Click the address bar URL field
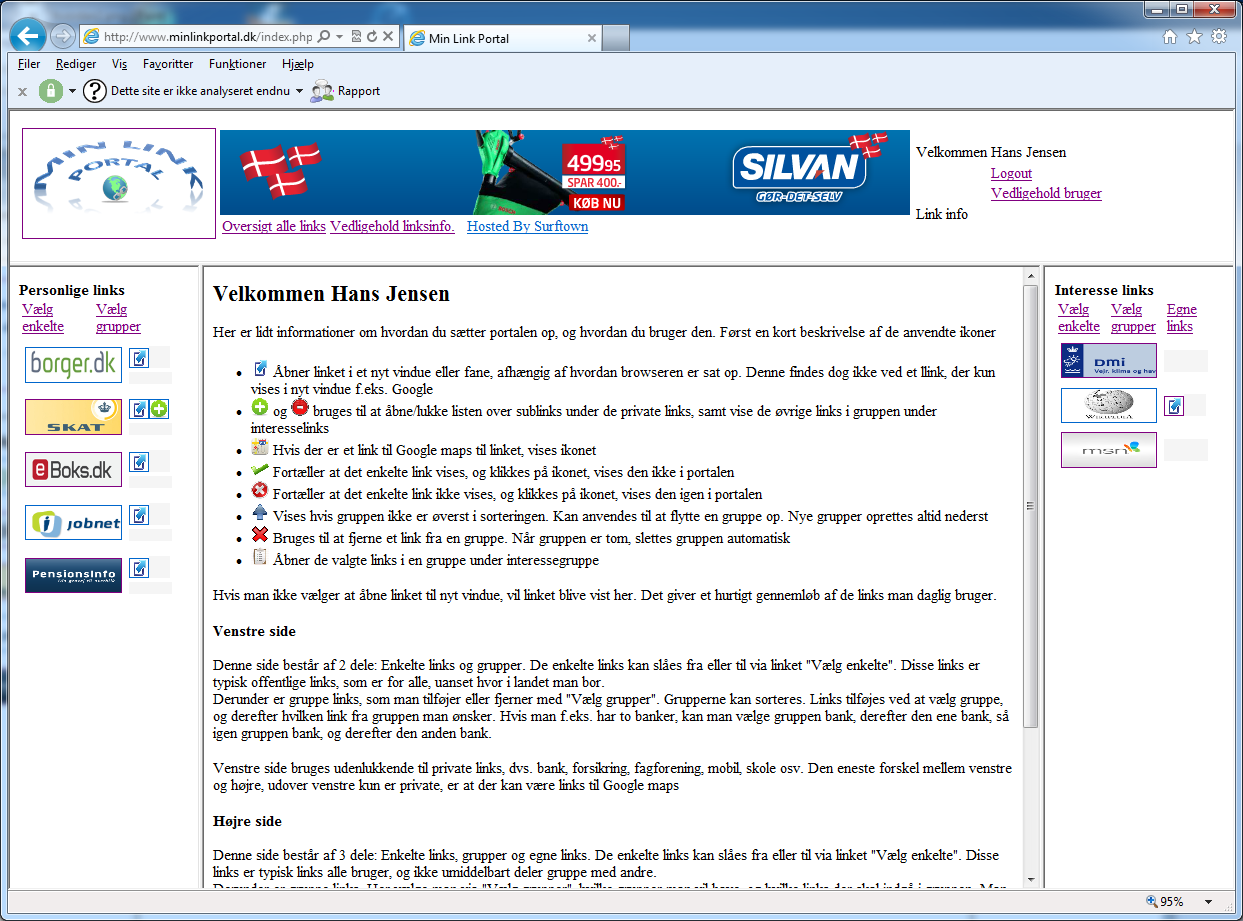This screenshot has height=921, width=1243. click(208, 37)
